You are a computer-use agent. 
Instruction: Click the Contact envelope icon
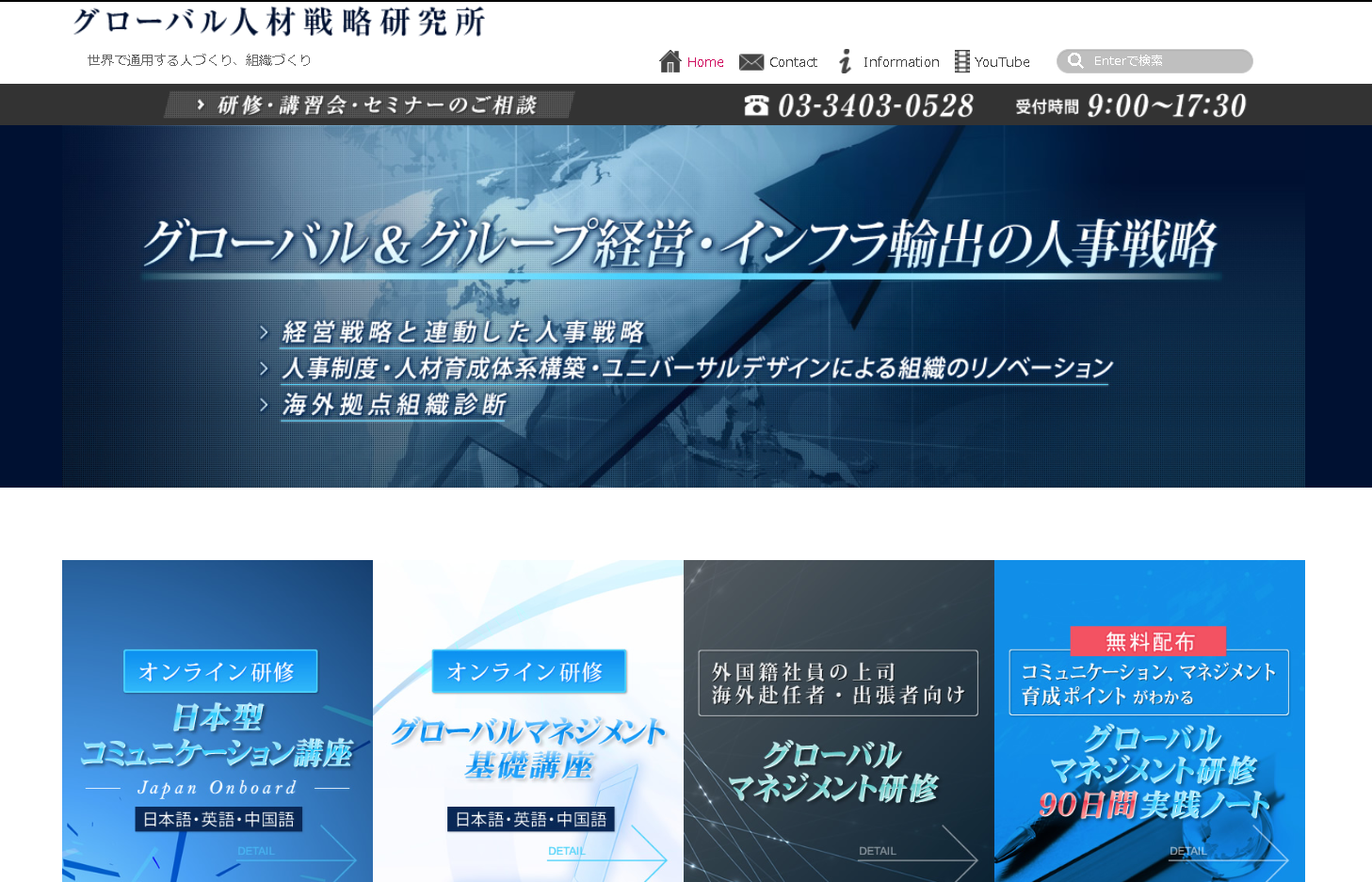(x=751, y=62)
